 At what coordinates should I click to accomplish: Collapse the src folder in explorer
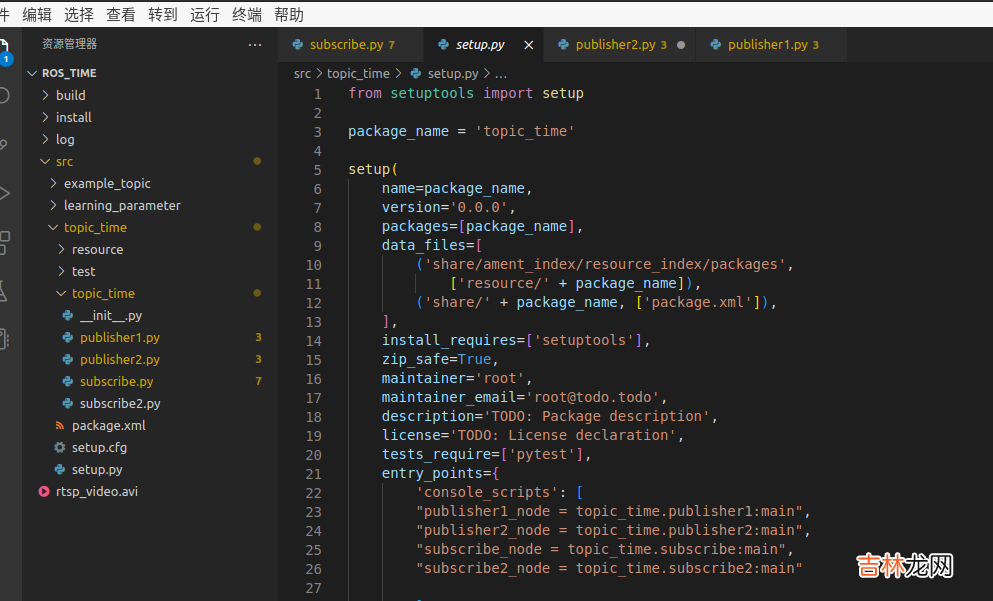(64, 161)
